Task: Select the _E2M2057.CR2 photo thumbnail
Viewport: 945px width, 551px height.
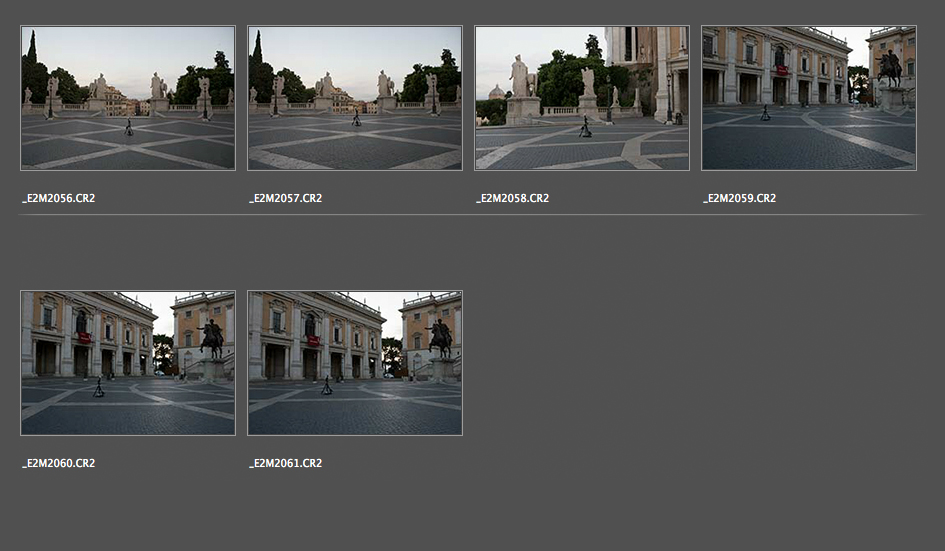Action: (x=355, y=98)
